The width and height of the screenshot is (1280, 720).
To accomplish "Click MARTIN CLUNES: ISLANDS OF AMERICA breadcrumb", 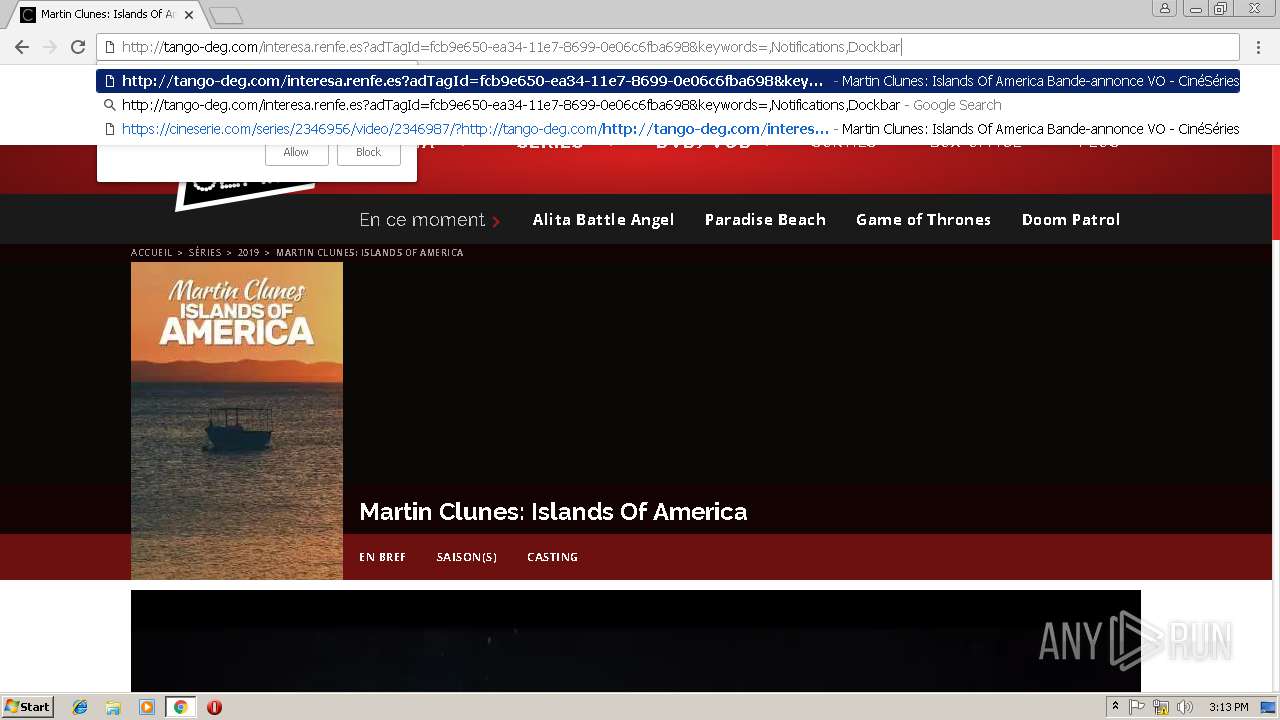I will [370, 253].
